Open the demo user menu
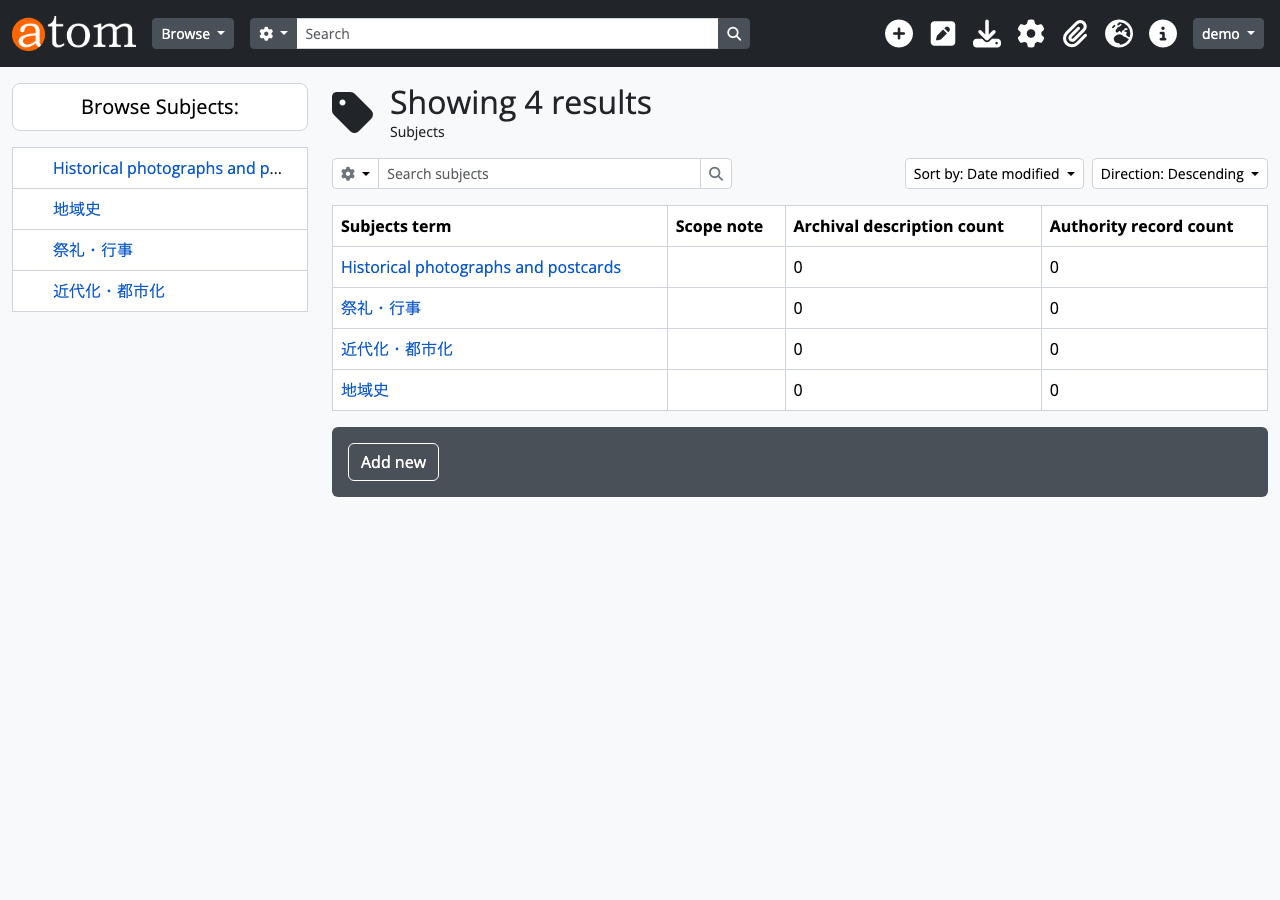 1228,33
